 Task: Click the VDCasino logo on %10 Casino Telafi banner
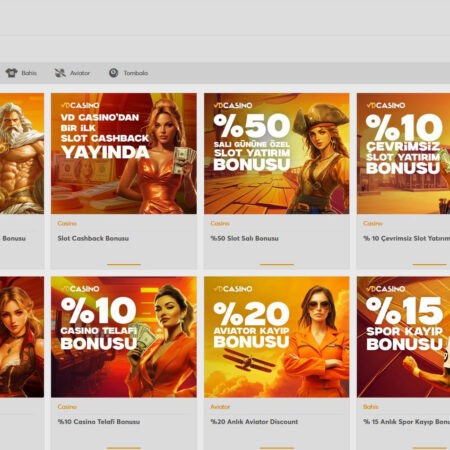point(80,289)
